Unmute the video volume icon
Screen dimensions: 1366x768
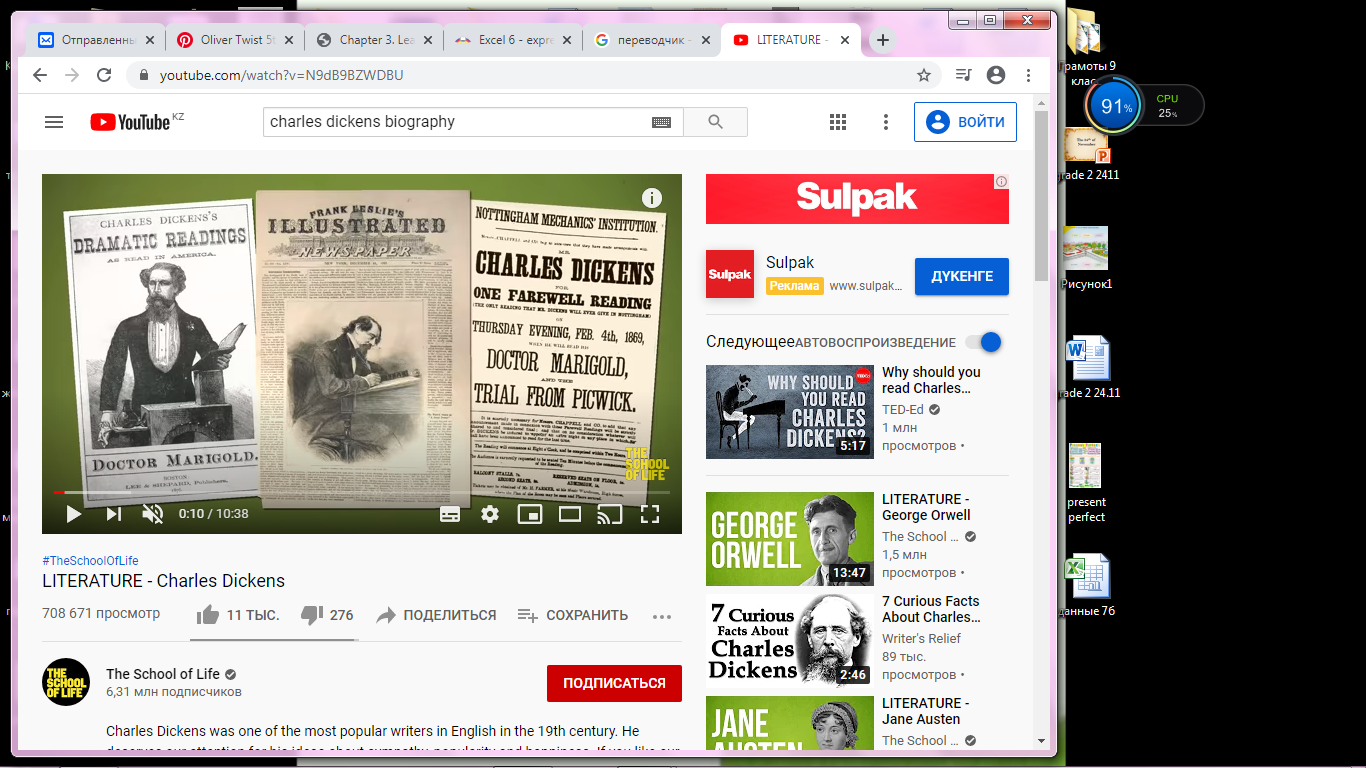[152, 514]
